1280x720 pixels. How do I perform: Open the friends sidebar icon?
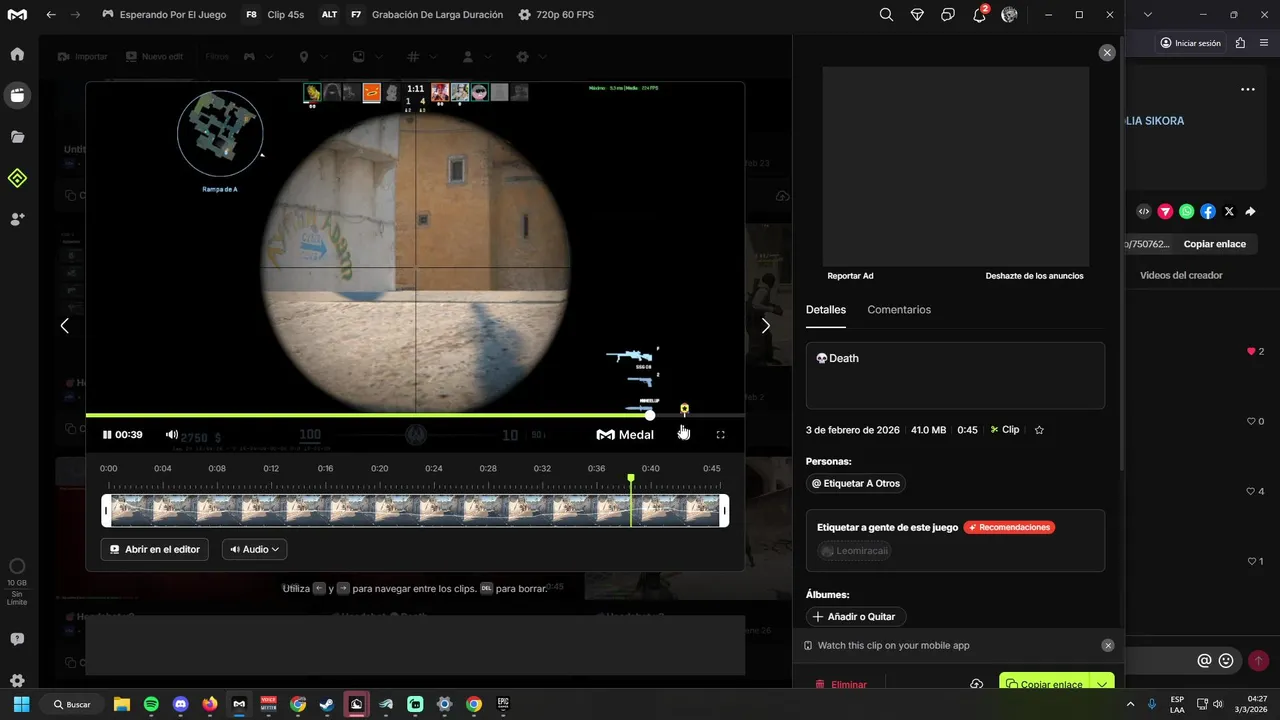click(17, 219)
